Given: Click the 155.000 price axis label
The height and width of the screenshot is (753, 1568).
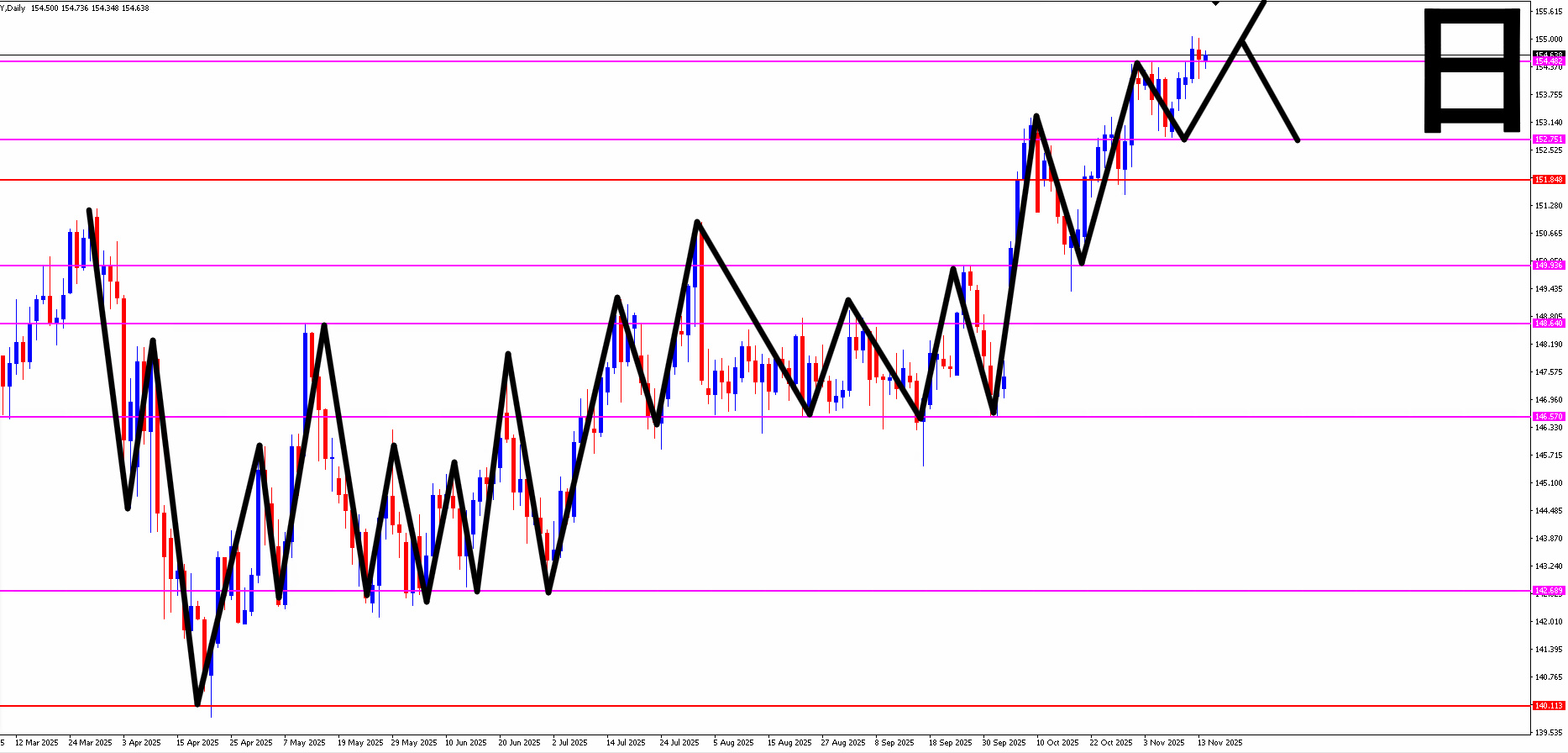Looking at the screenshot, I should click(1549, 39).
